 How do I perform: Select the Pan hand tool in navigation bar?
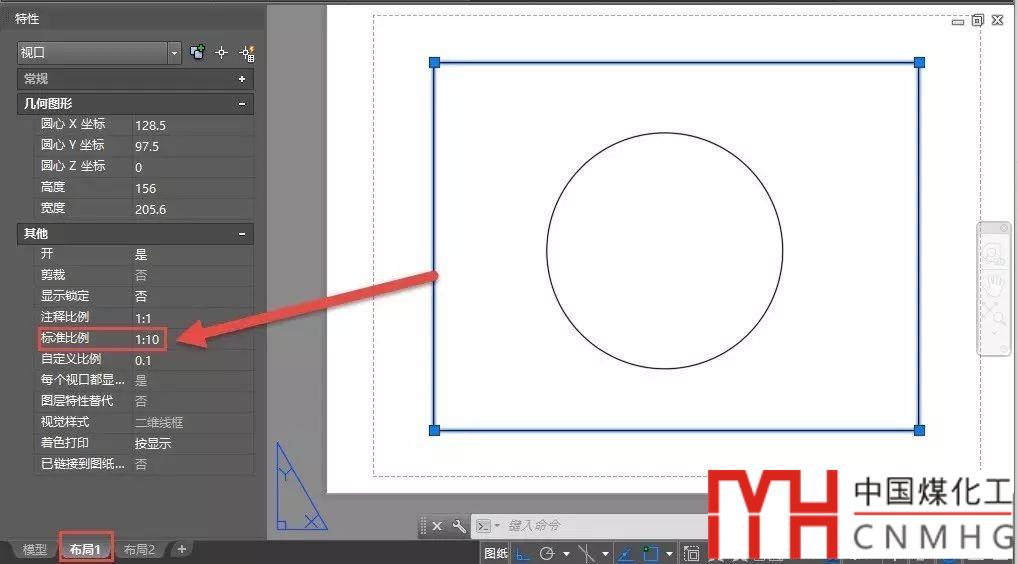(x=995, y=285)
